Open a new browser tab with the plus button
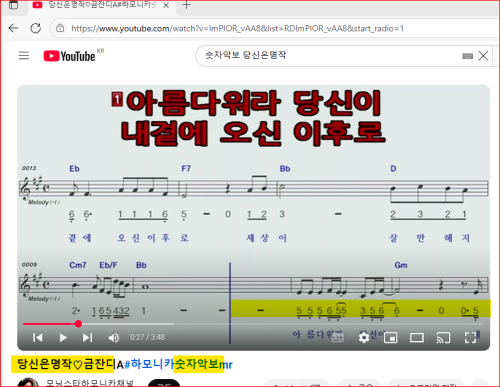 pos(186,5)
